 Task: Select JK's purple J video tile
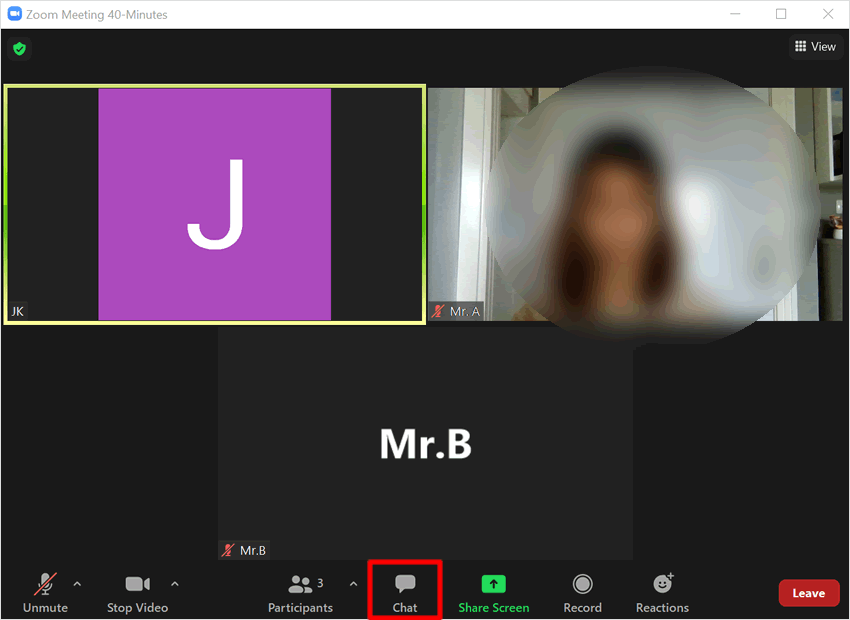(215, 204)
